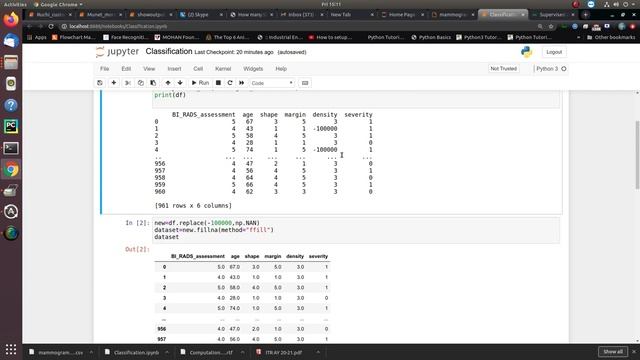
Task: Open Terminal from the dock
Action: (11, 148)
